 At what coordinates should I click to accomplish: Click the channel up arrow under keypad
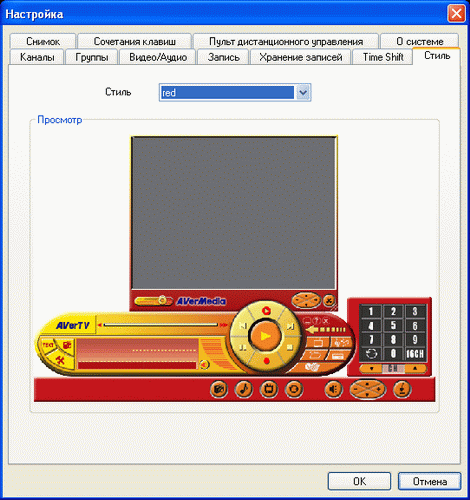[415, 368]
